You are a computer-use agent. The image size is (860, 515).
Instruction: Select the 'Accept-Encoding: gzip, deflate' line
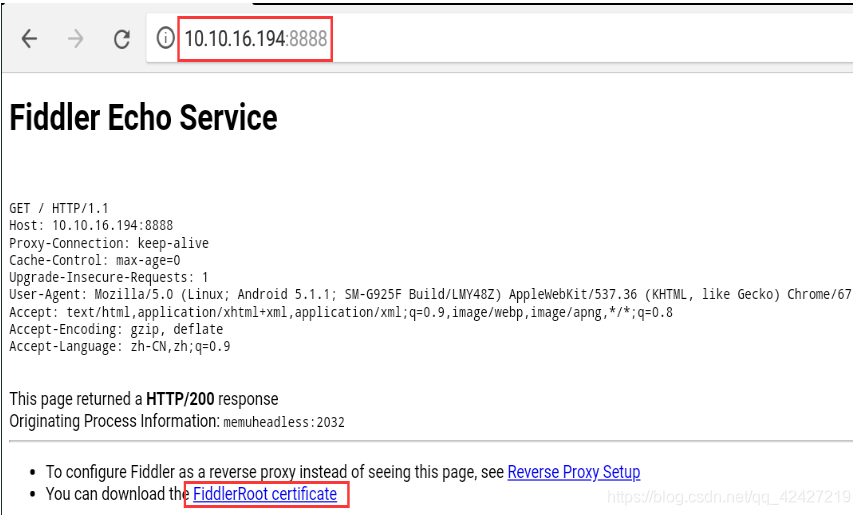point(116,329)
